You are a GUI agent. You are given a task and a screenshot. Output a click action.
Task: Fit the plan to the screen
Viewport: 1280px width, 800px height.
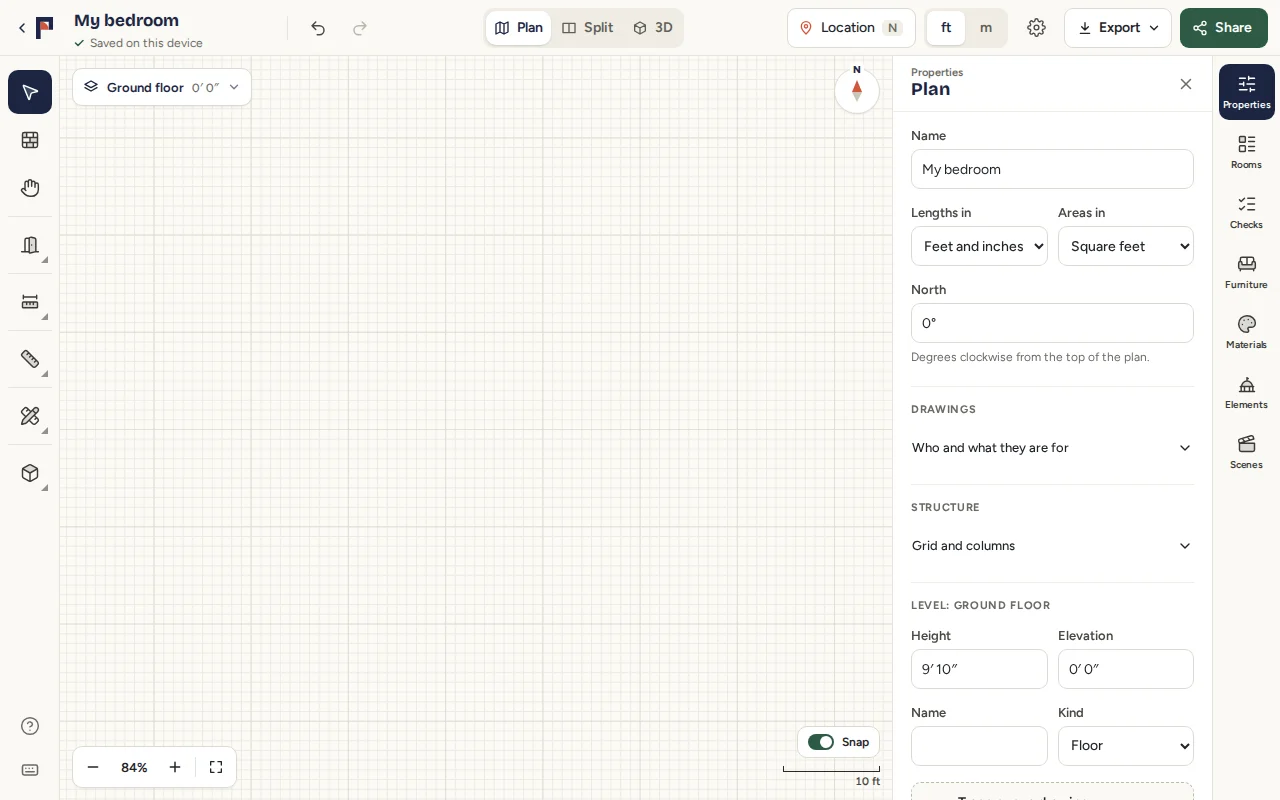pos(216,767)
